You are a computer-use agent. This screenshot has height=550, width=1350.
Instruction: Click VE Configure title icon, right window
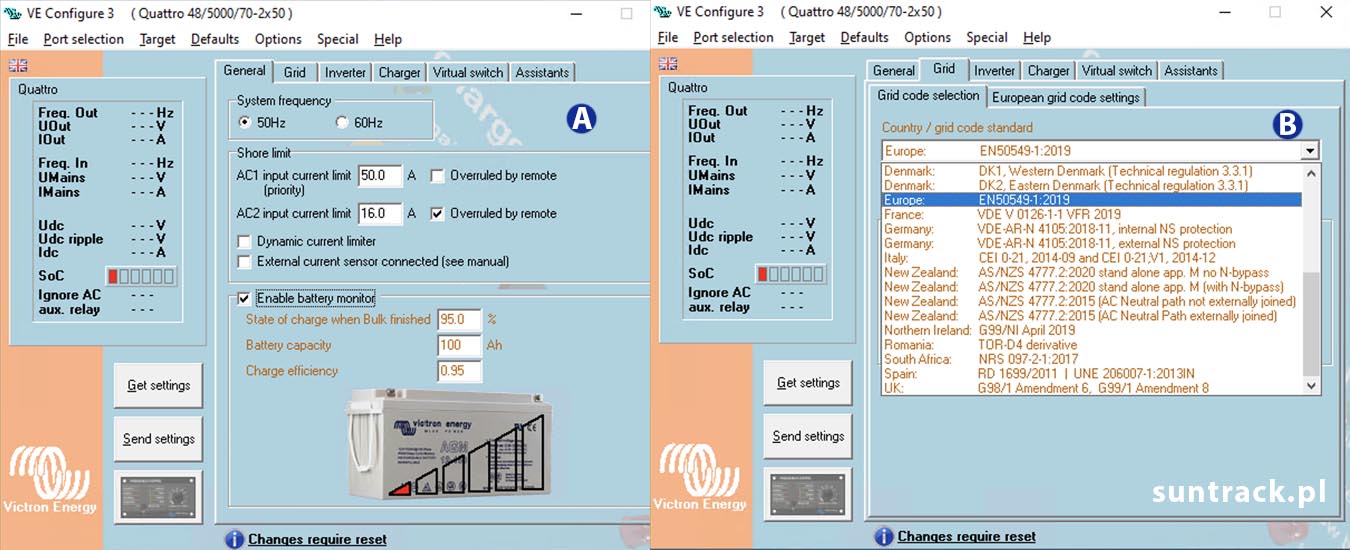pyautogui.click(x=664, y=12)
